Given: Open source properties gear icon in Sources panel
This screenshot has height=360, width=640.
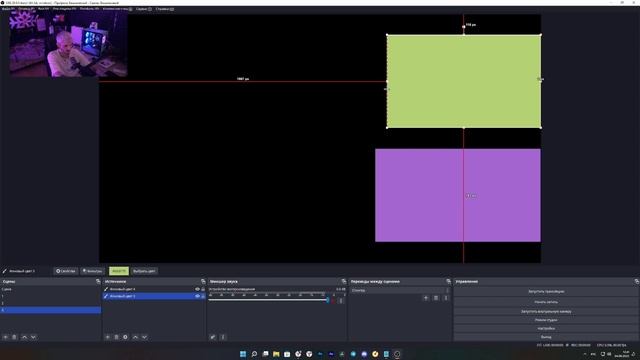Looking at the screenshot, I should [x=125, y=337].
